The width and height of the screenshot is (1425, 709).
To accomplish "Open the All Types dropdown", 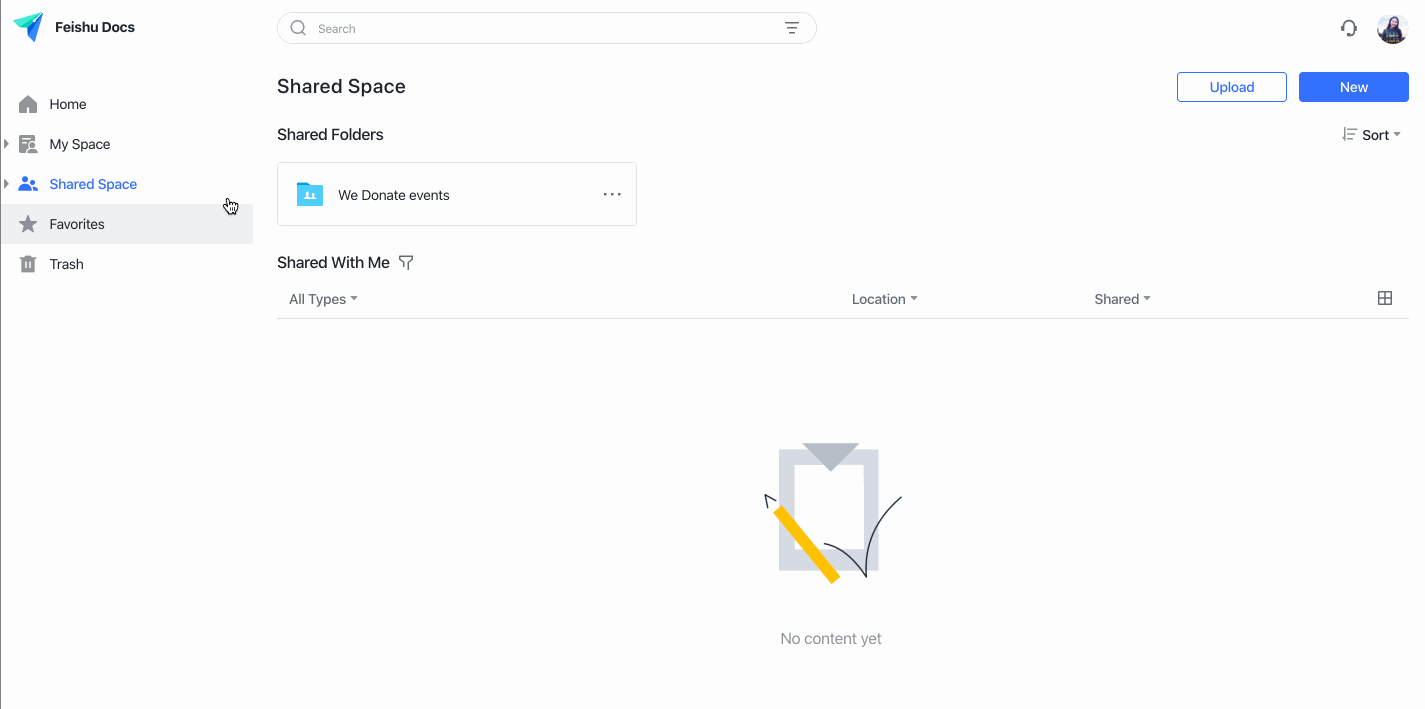I will (x=322, y=298).
